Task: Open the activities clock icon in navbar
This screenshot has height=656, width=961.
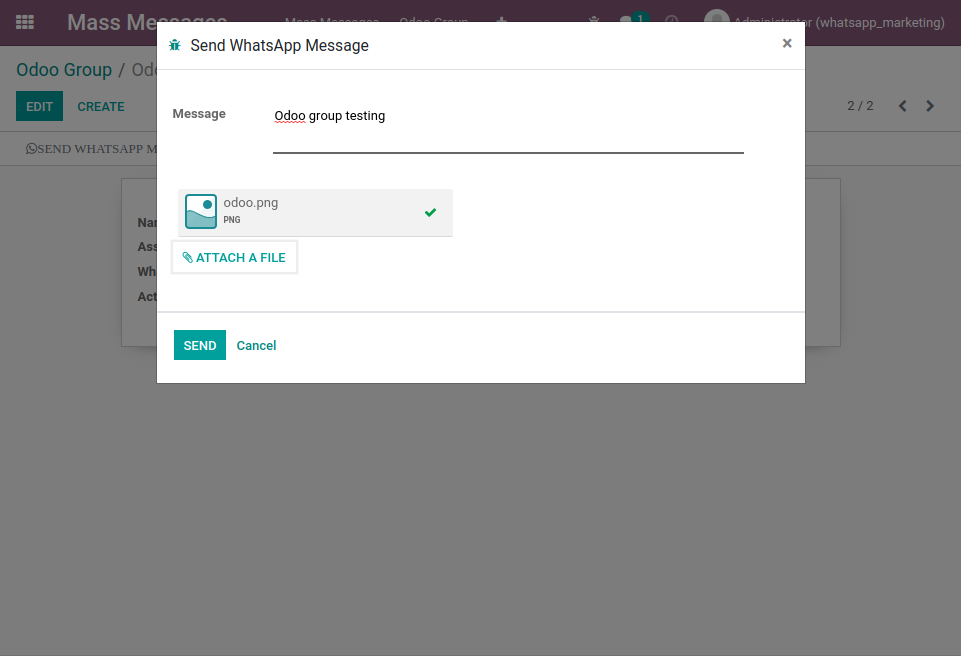Action: [672, 21]
